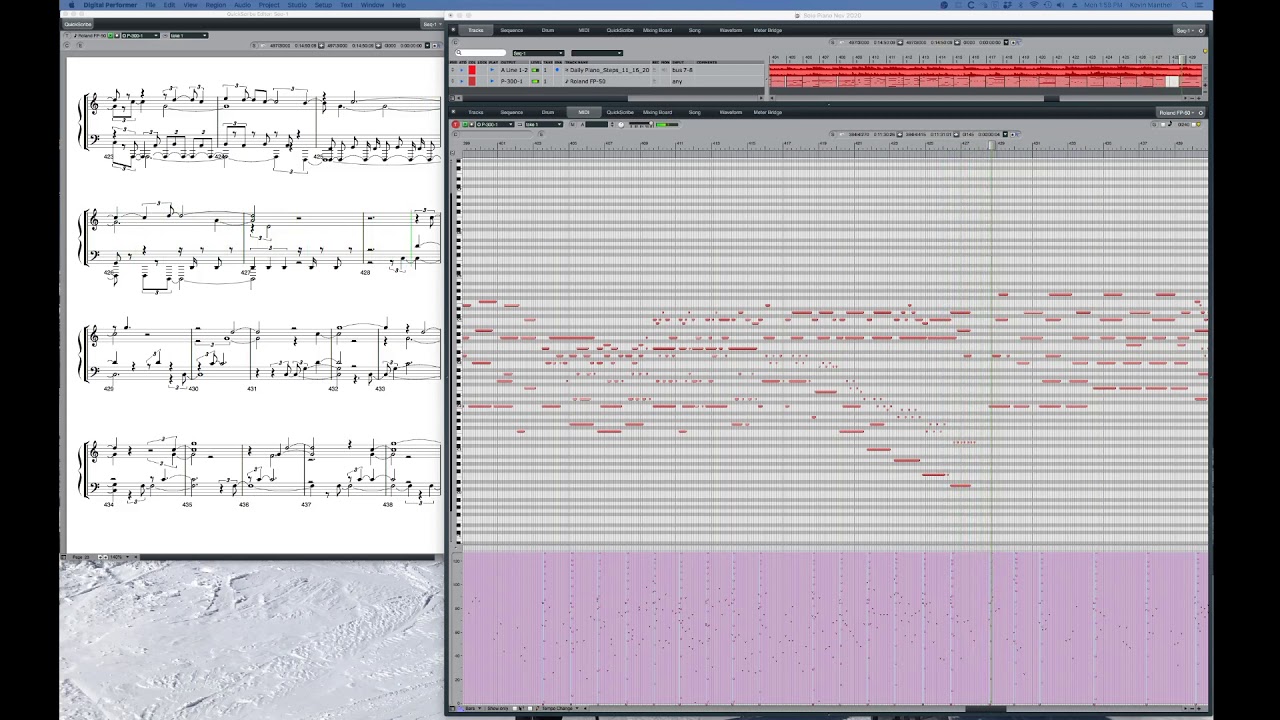1280x720 pixels.
Task: Select the QuickScribe tab in score window
Action: [78, 24]
